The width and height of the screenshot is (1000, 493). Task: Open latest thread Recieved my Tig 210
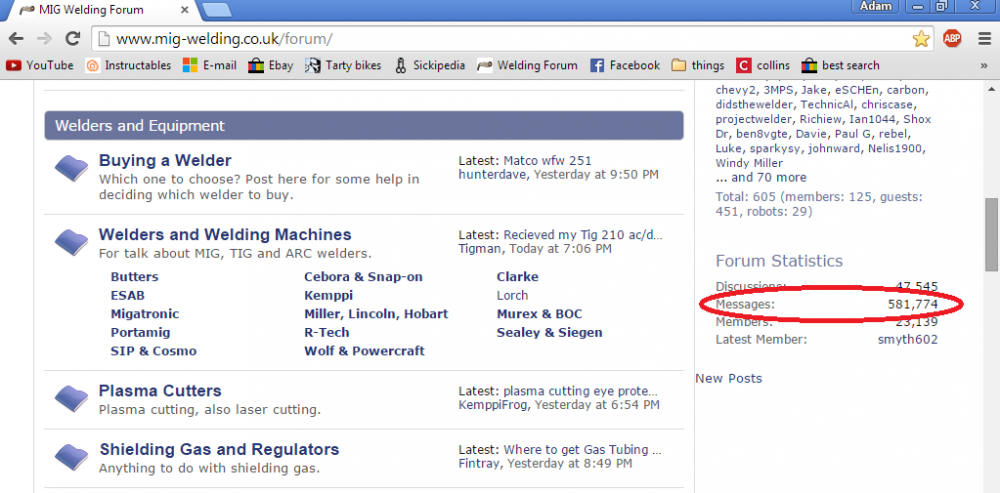click(x=583, y=235)
